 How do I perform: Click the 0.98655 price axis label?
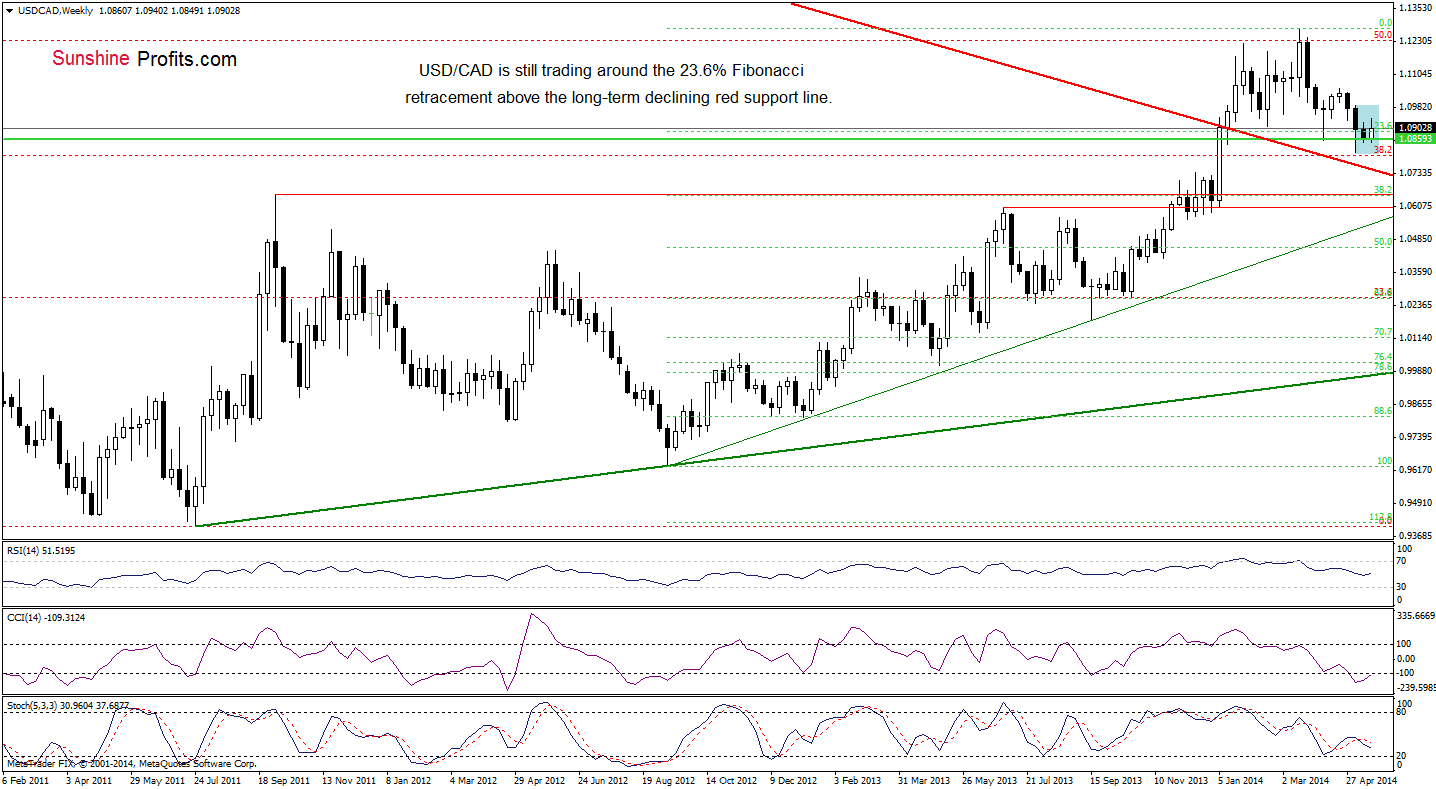click(1417, 404)
